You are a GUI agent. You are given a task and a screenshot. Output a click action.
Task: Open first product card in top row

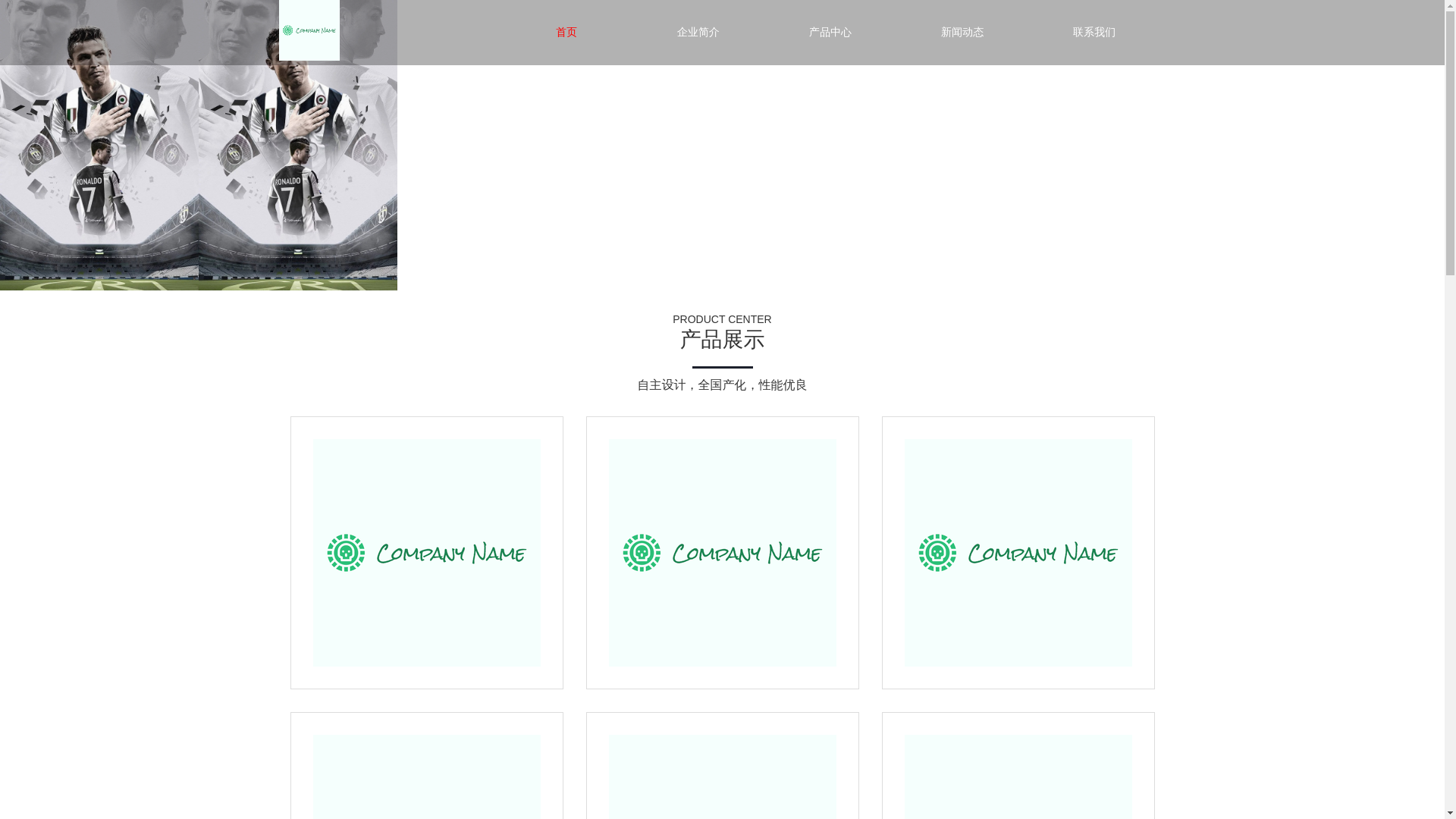click(427, 553)
